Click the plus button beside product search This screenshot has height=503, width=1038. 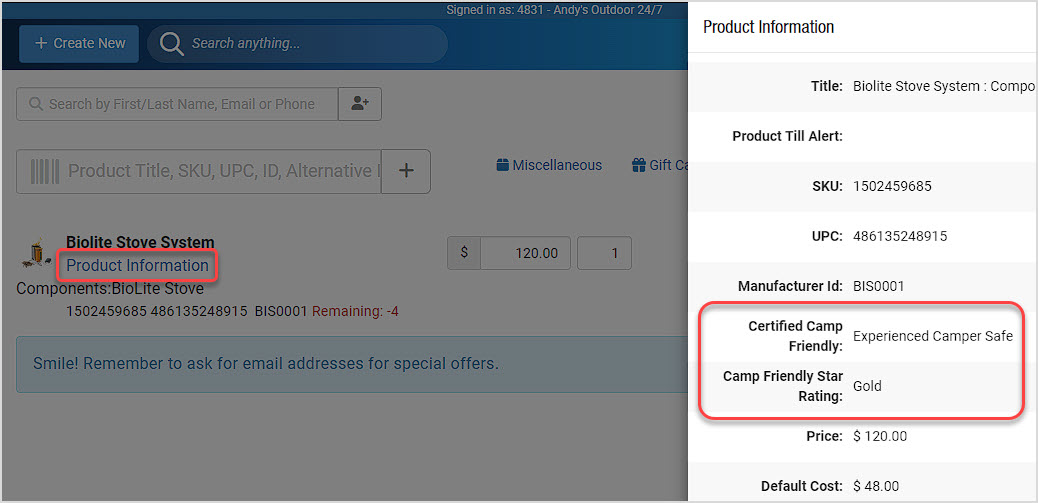(406, 171)
